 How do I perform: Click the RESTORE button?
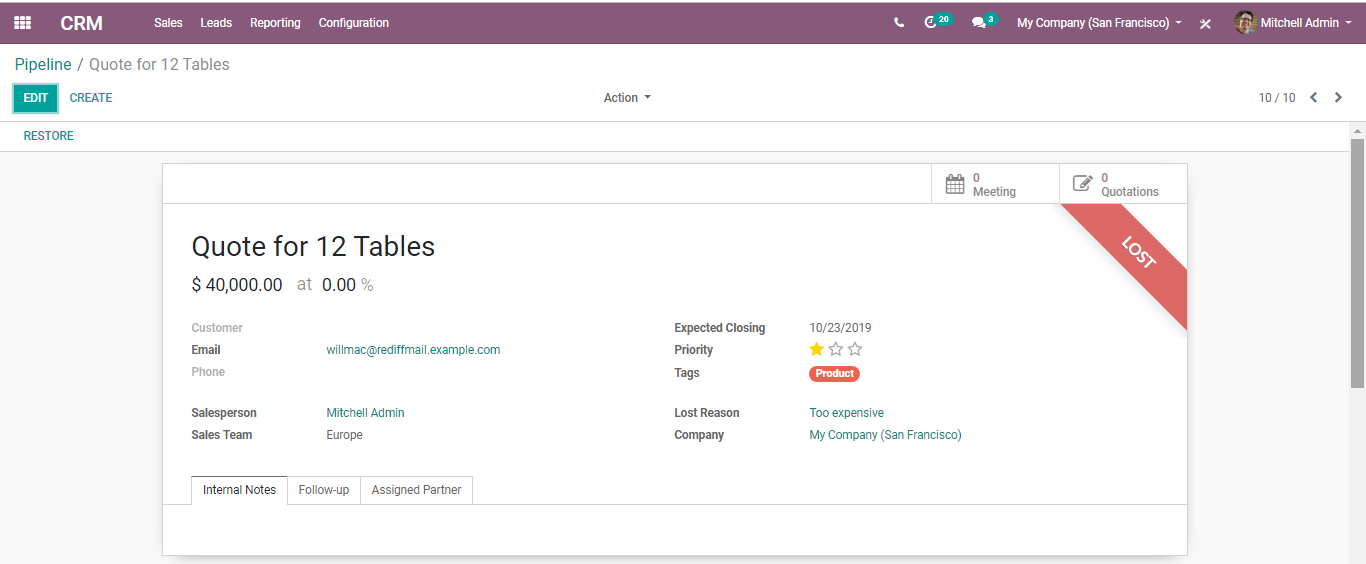[x=49, y=136]
